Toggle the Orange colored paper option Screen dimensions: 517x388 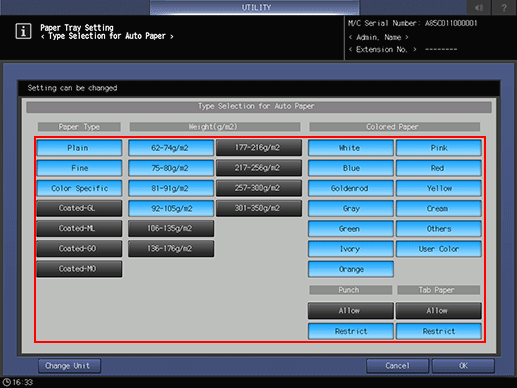click(351, 269)
